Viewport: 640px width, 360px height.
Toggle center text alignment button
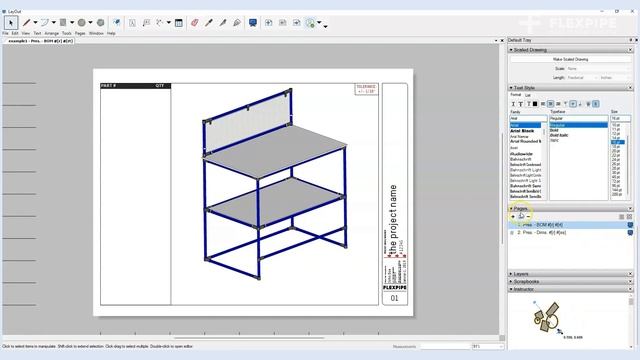[x=551, y=104]
